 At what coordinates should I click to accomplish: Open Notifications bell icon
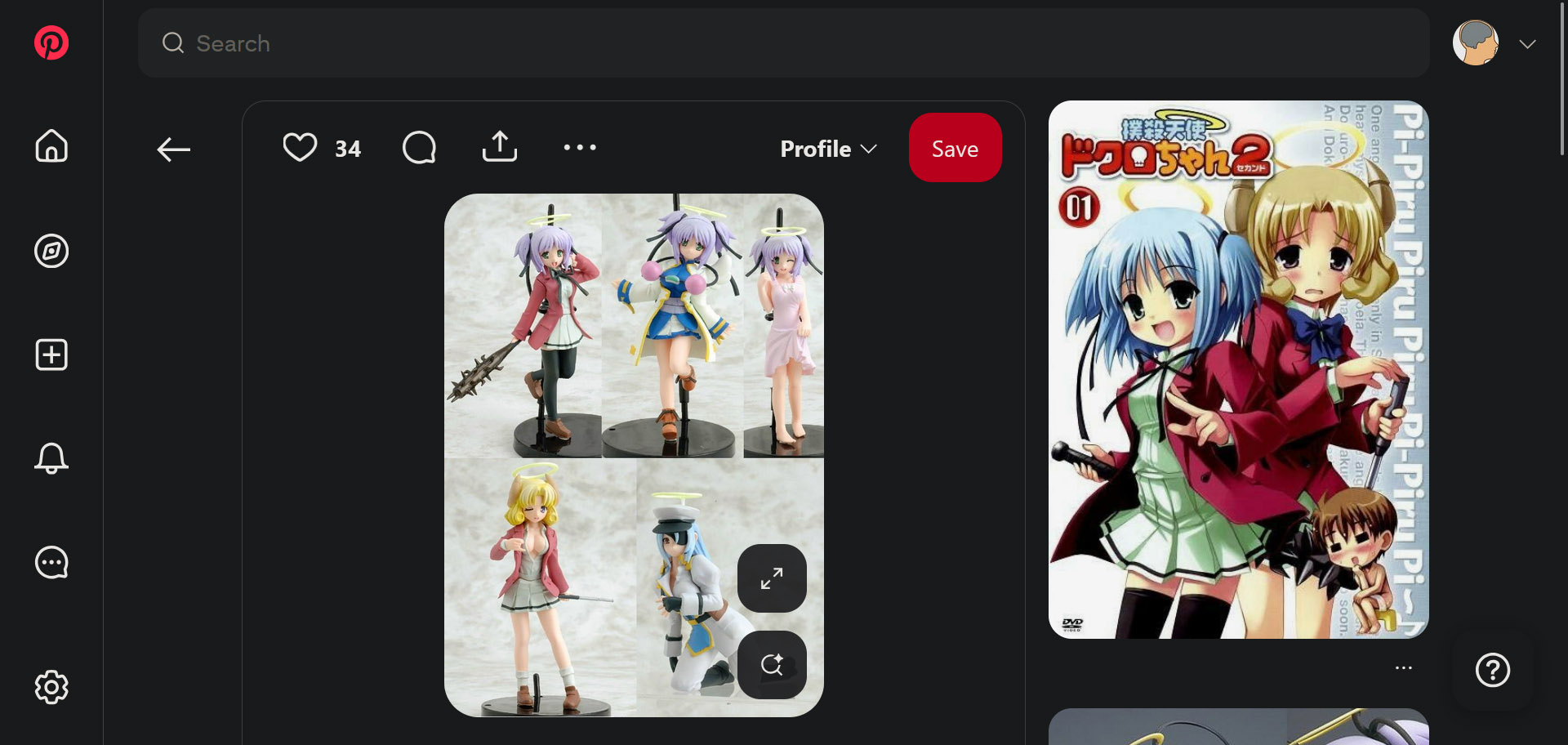coord(51,458)
